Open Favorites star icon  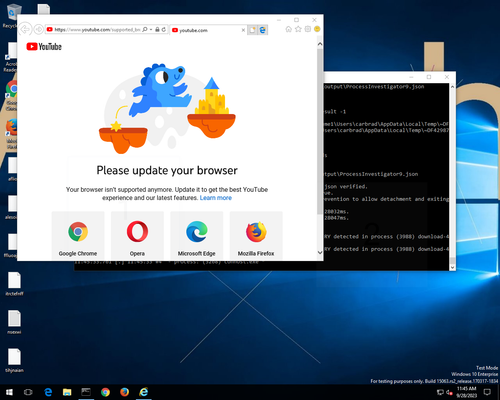point(298,29)
